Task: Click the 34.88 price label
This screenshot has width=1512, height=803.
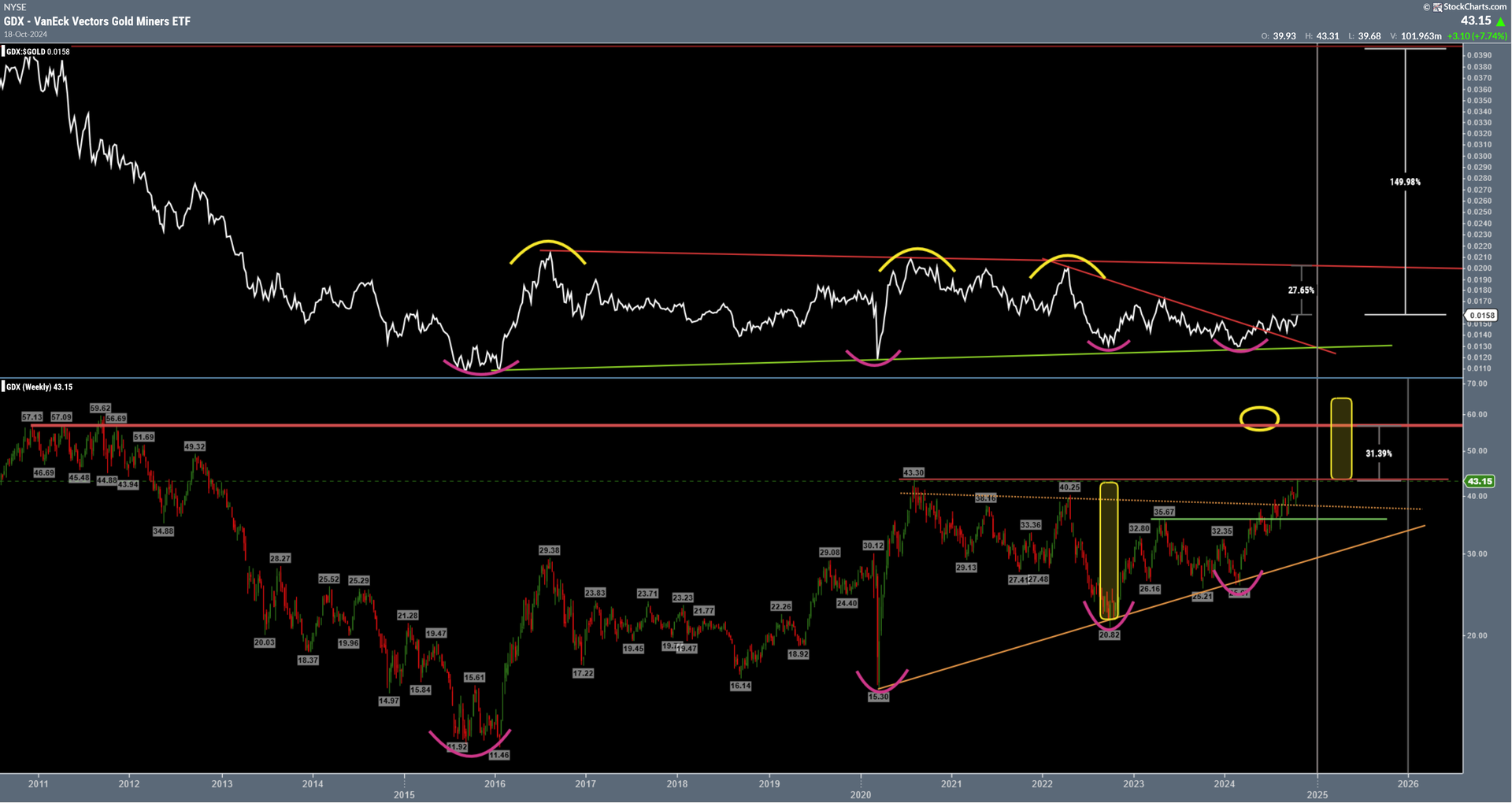Action: (163, 531)
